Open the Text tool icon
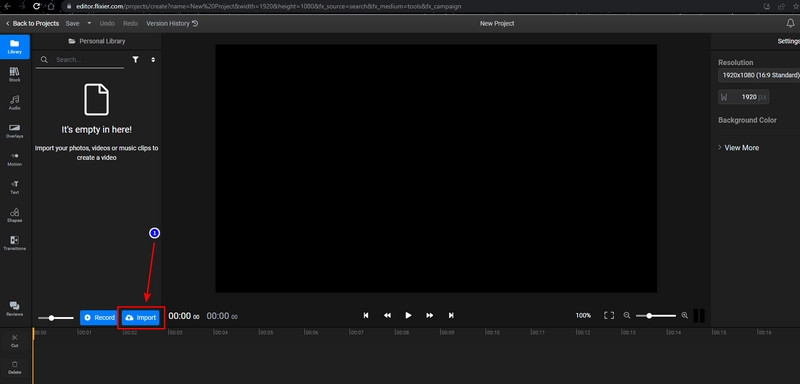The image size is (800, 384). [x=14, y=187]
